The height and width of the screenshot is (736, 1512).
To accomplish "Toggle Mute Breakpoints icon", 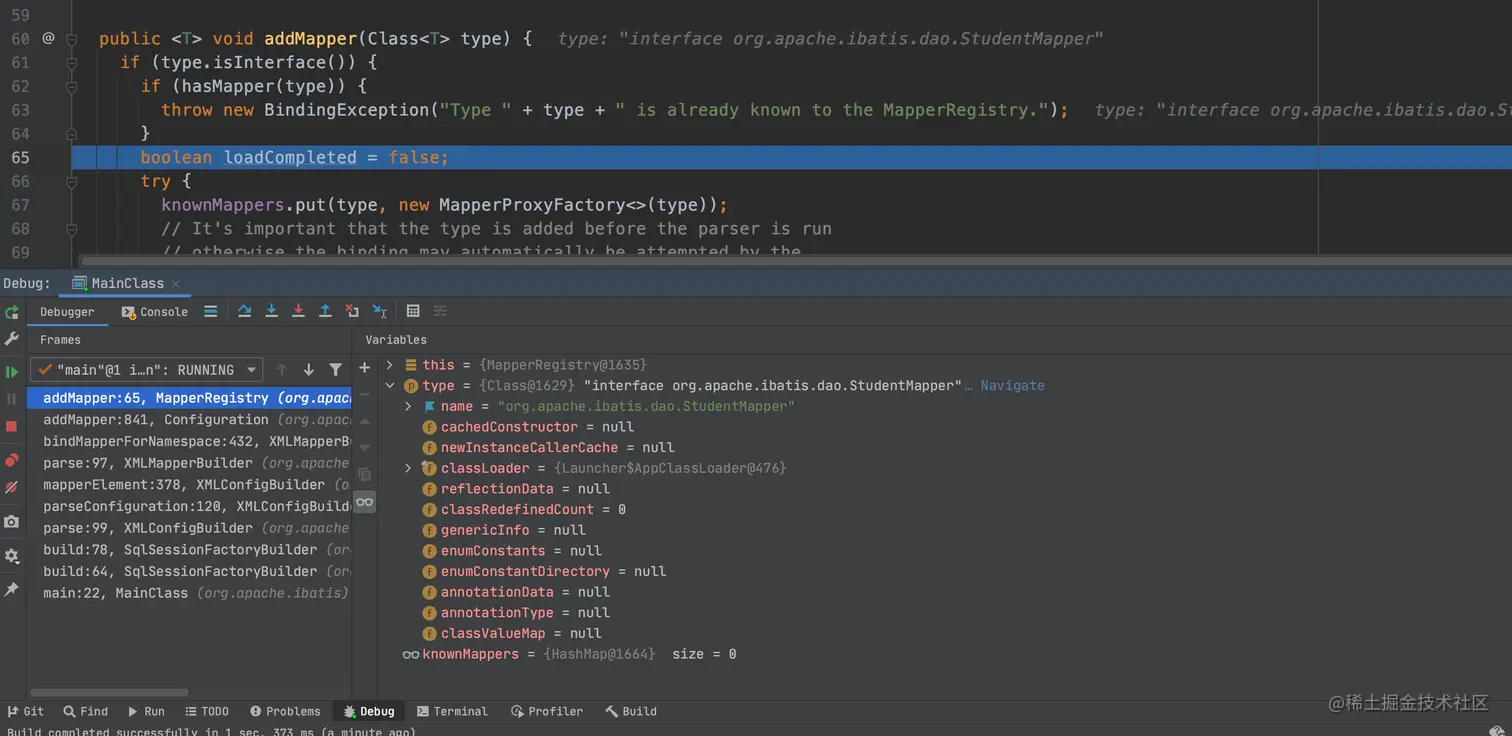I will (11, 488).
